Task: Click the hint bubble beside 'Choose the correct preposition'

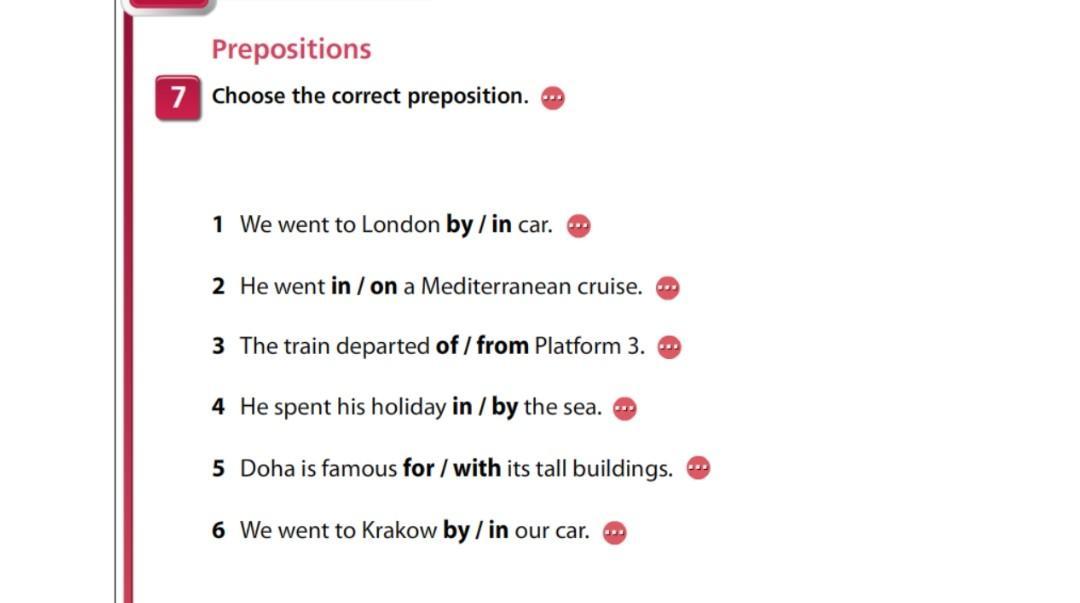Action: coord(552,98)
